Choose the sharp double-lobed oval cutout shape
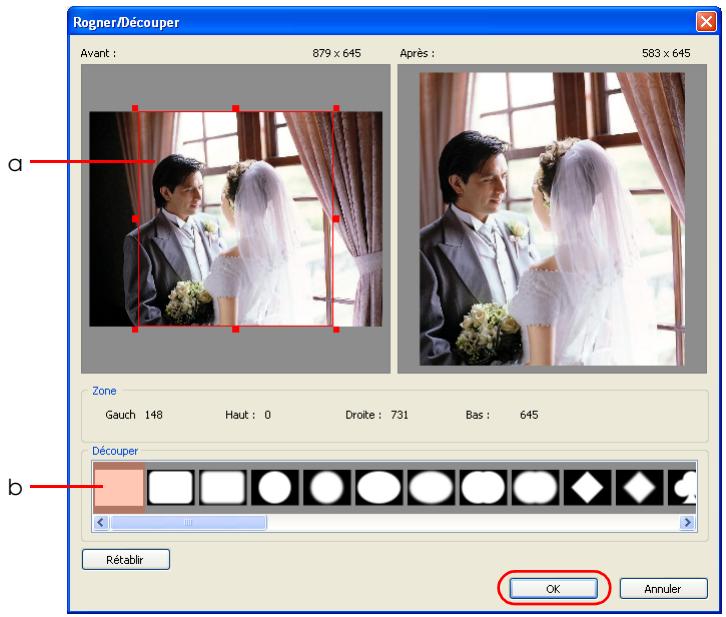The height and width of the screenshot is (617, 726). click(483, 487)
